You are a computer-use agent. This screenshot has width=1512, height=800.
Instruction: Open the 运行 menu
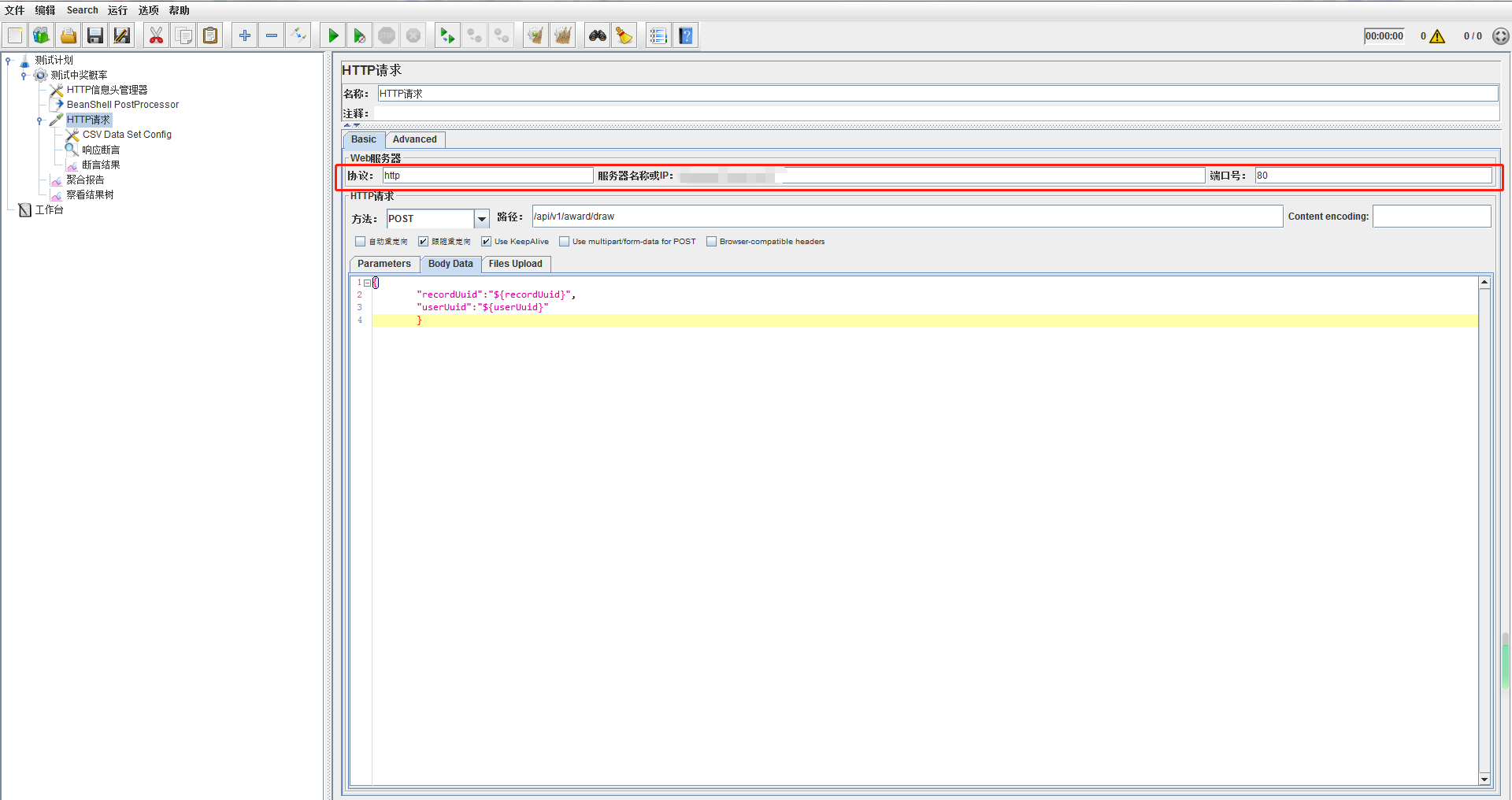117,10
